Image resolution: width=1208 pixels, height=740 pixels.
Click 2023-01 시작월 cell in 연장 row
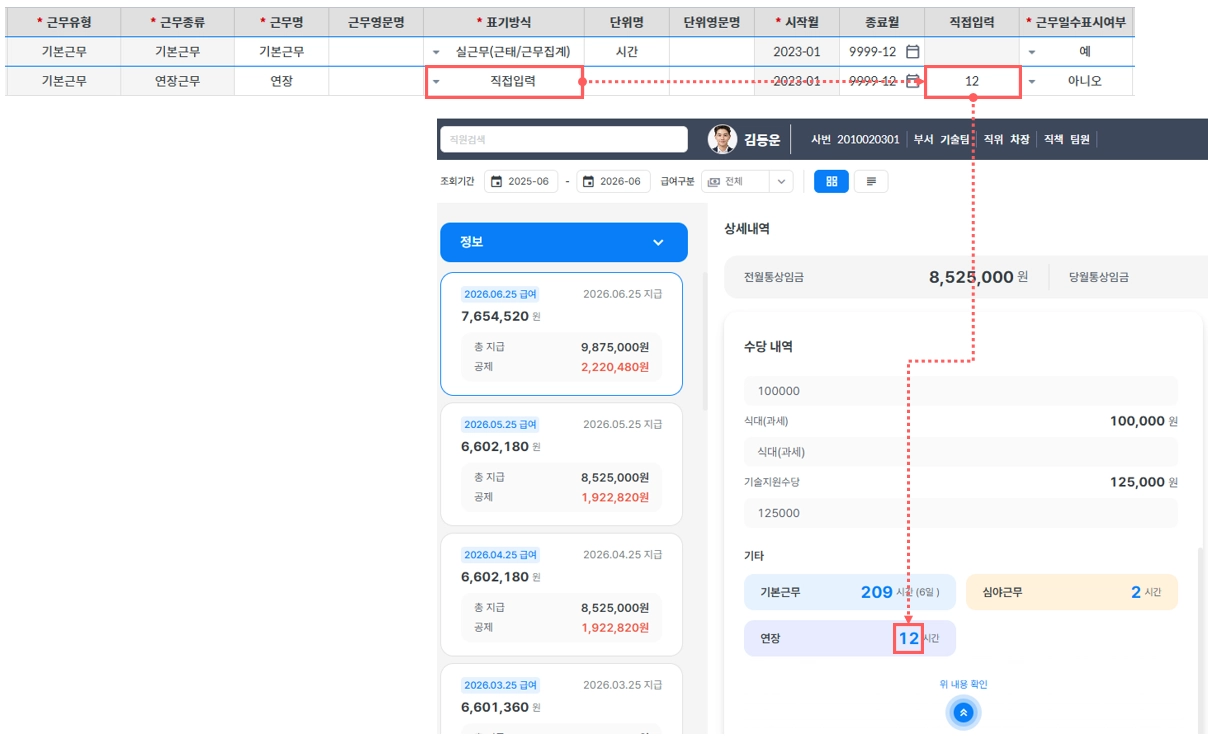pos(797,82)
